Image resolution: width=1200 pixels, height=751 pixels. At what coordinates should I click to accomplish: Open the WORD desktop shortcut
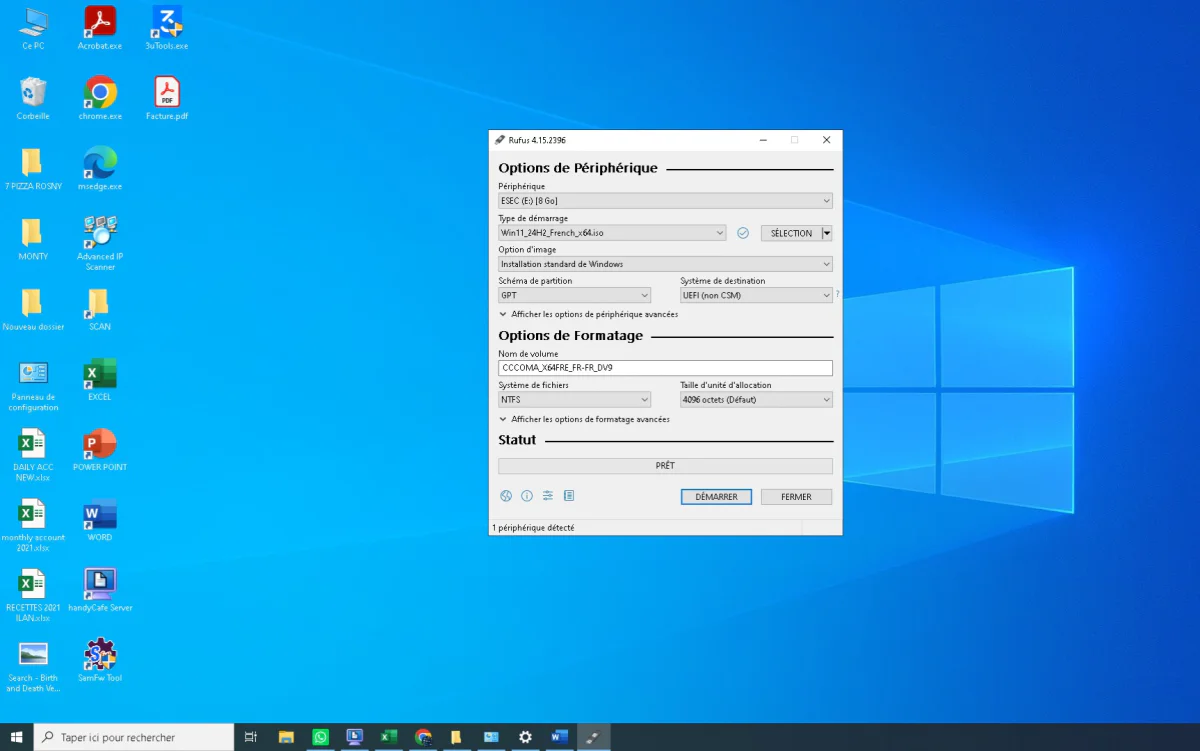pos(100,519)
